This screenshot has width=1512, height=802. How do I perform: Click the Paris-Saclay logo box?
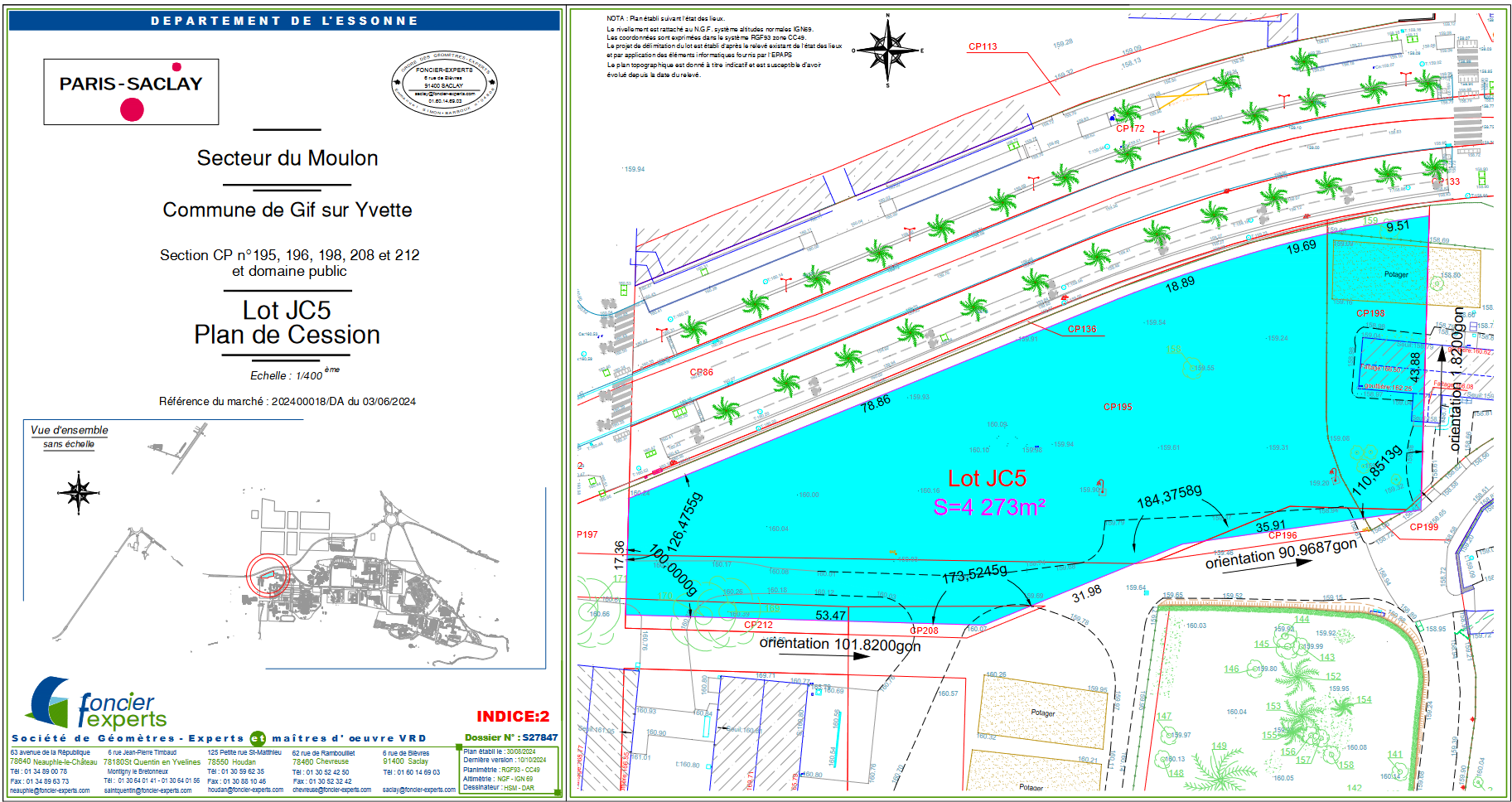(x=131, y=92)
